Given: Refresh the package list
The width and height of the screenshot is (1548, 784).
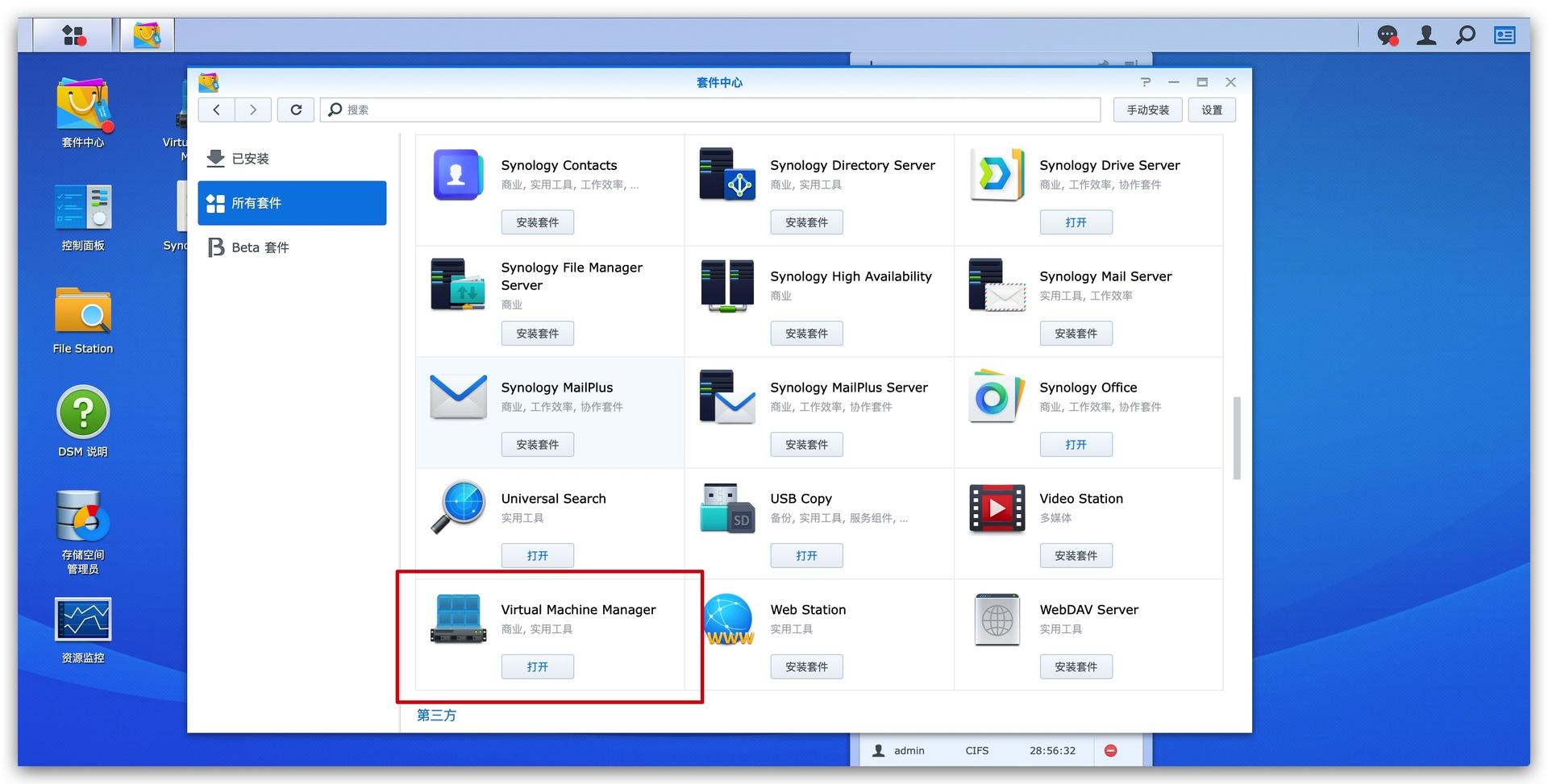Looking at the screenshot, I should [296, 110].
